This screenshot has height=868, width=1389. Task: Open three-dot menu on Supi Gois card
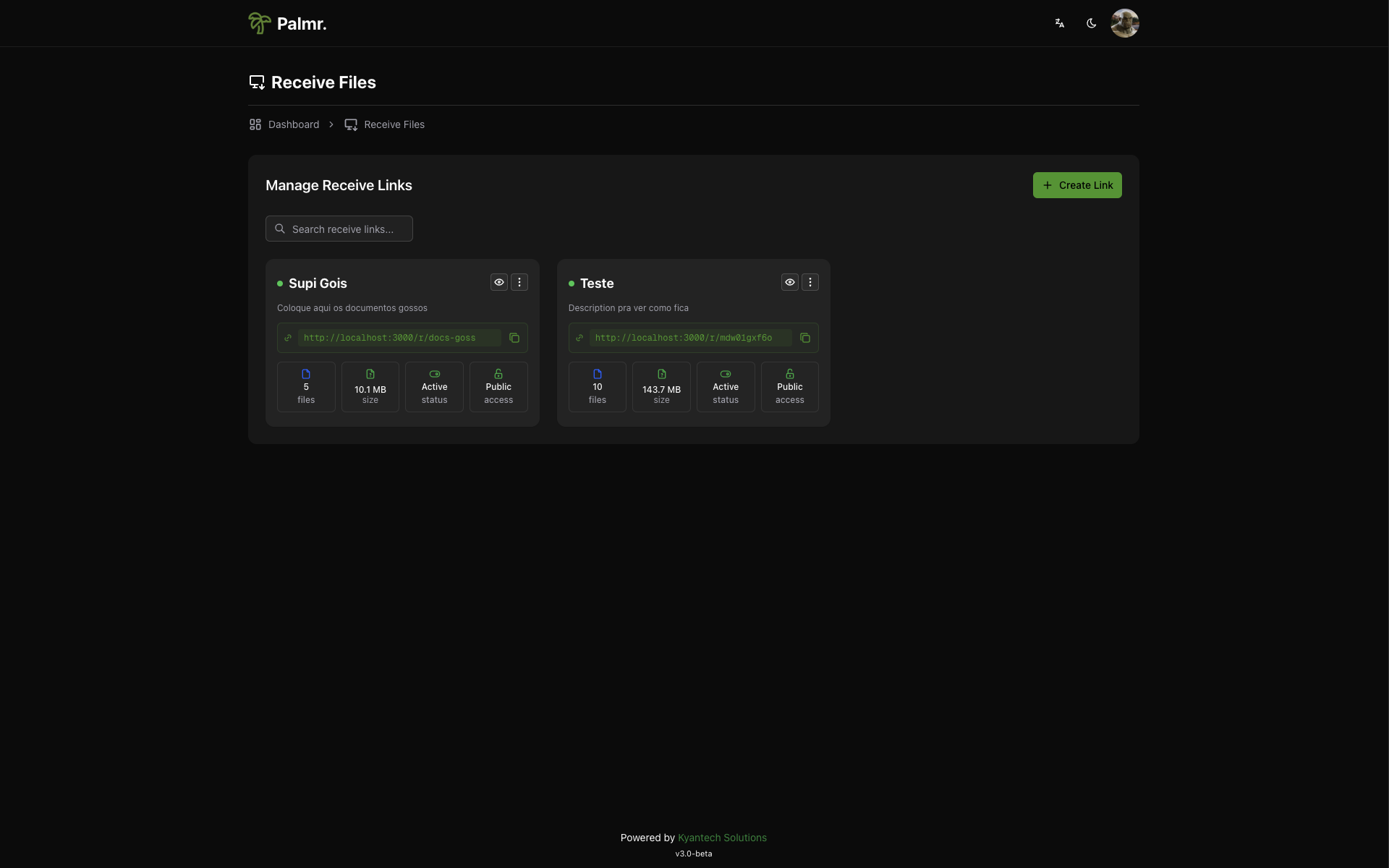click(519, 282)
